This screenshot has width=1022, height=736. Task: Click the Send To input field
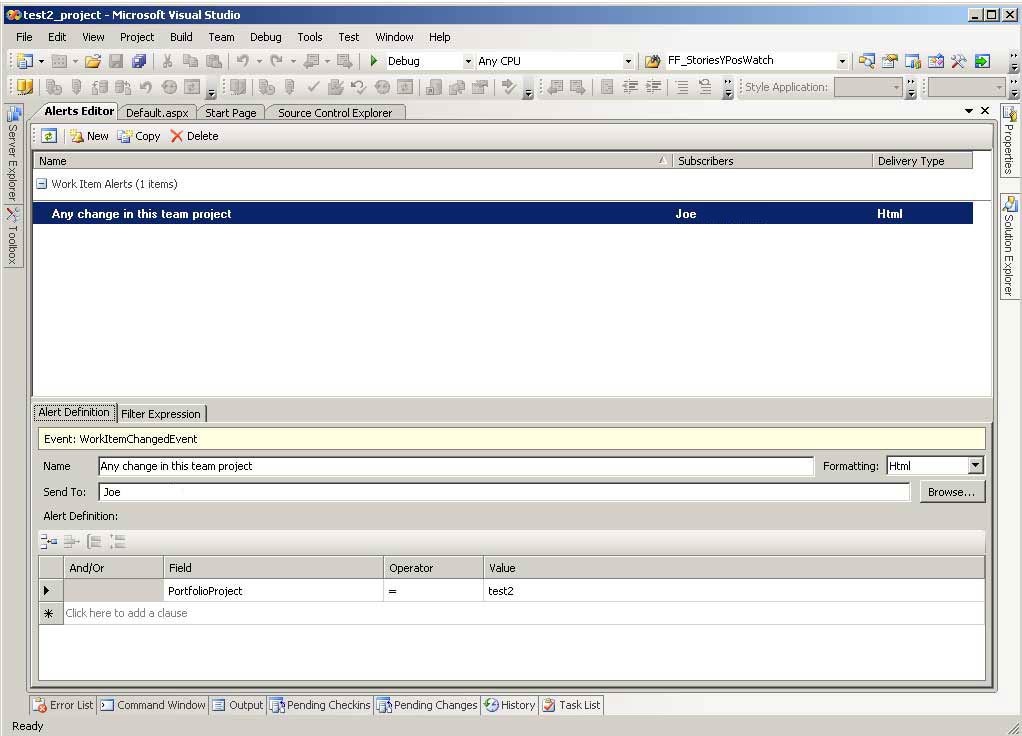(x=504, y=492)
